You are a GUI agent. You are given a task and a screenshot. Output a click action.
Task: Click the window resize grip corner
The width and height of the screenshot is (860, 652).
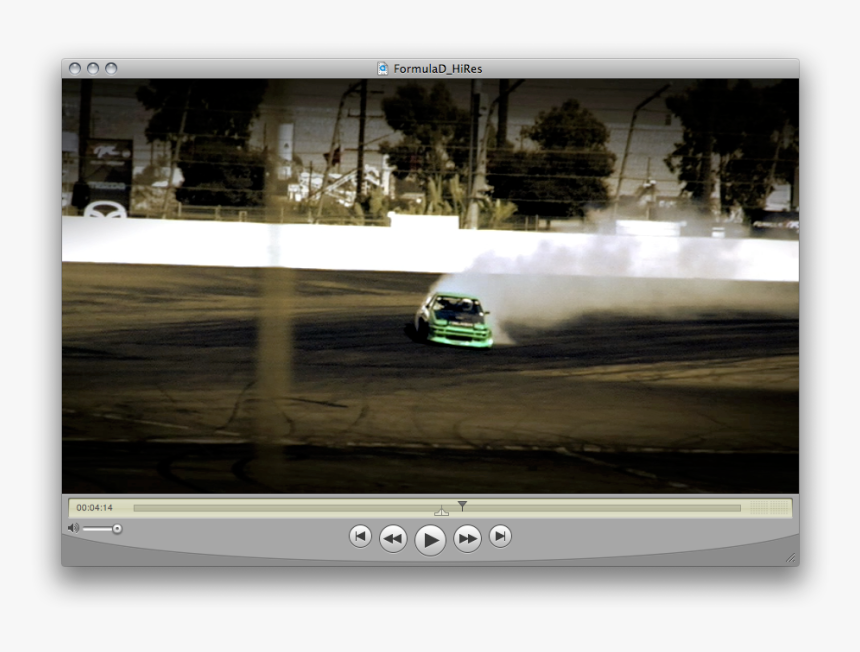(x=790, y=558)
